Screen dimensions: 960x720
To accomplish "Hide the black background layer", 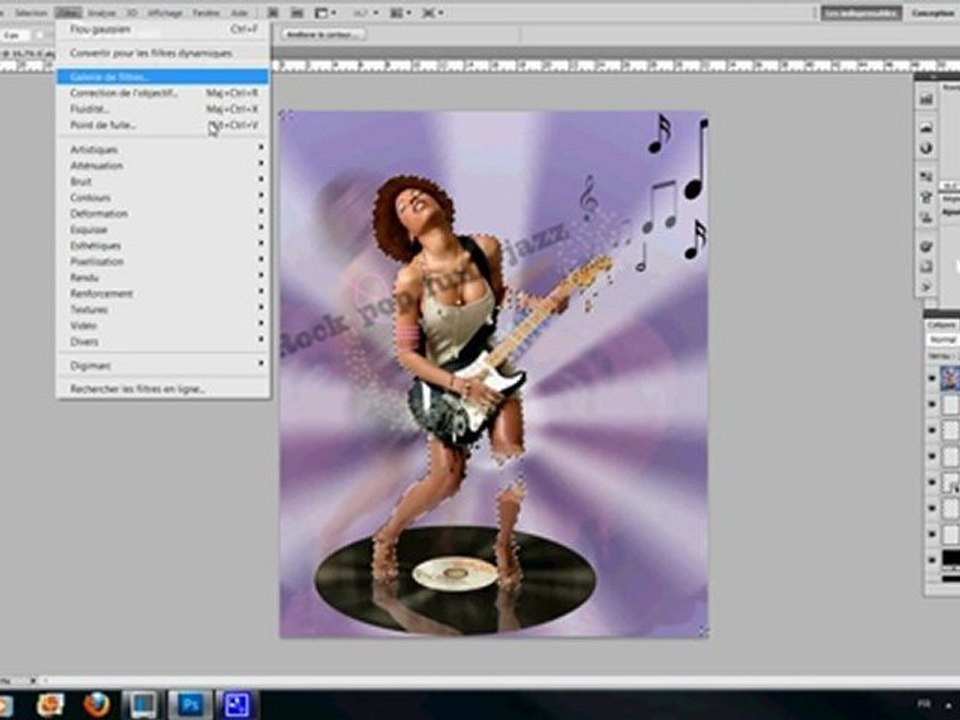I will [932, 560].
